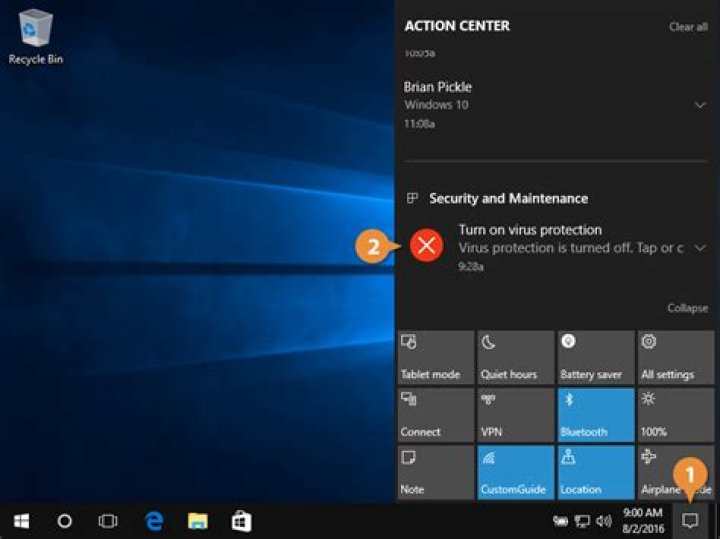Toggle the VPN quick action tile
The height and width of the screenshot is (539, 720).
pos(516,415)
